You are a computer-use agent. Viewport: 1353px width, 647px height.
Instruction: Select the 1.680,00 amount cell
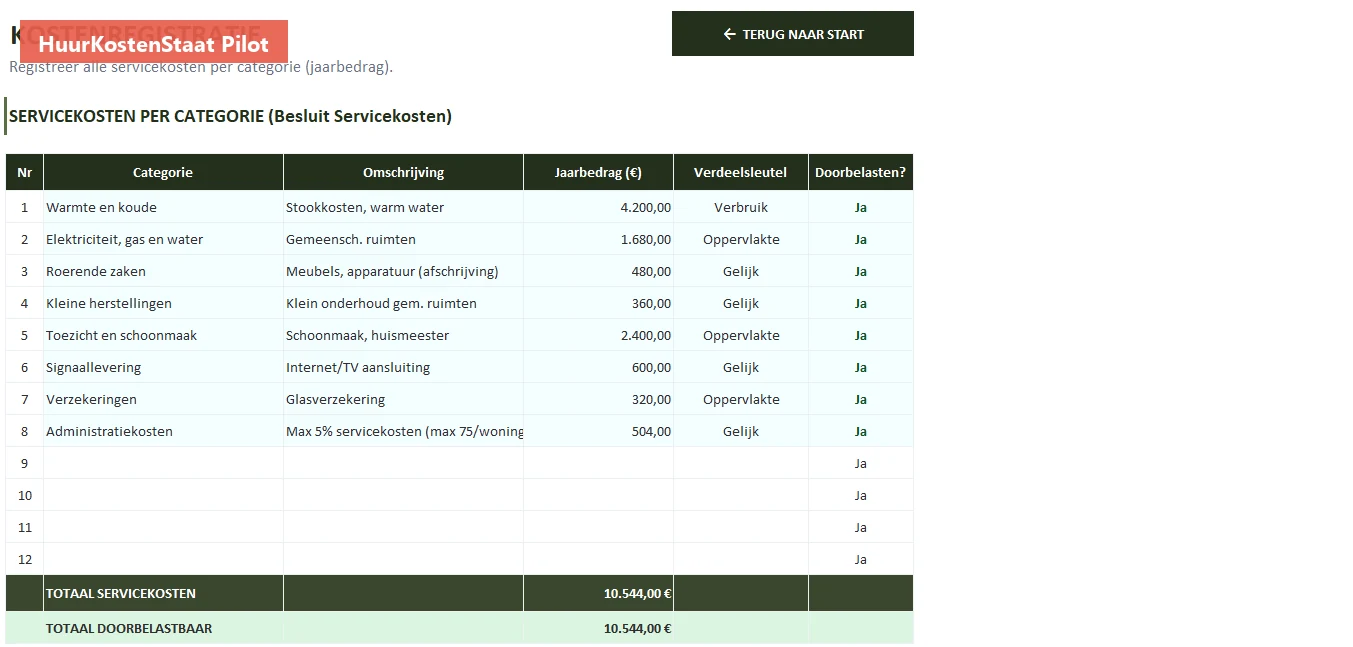click(x=598, y=239)
